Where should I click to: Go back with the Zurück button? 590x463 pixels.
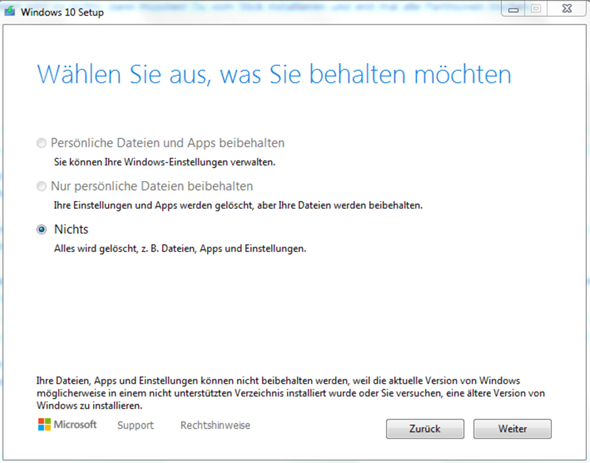(425, 429)
